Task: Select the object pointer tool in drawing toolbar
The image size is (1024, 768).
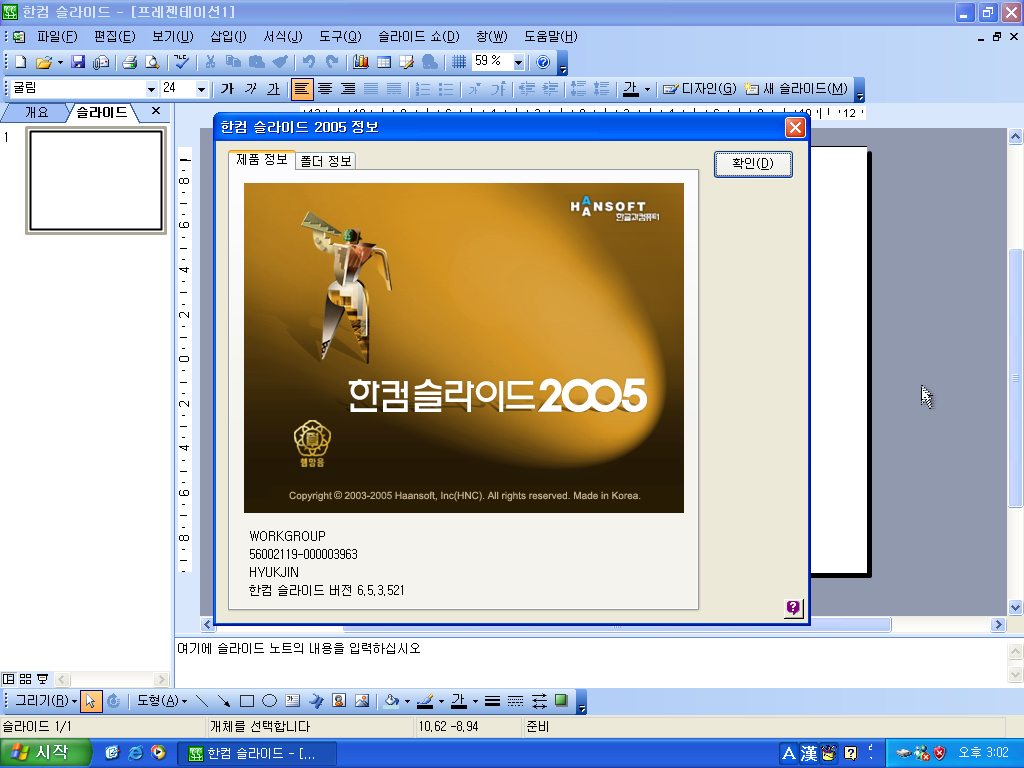Action: pos(91,701)
